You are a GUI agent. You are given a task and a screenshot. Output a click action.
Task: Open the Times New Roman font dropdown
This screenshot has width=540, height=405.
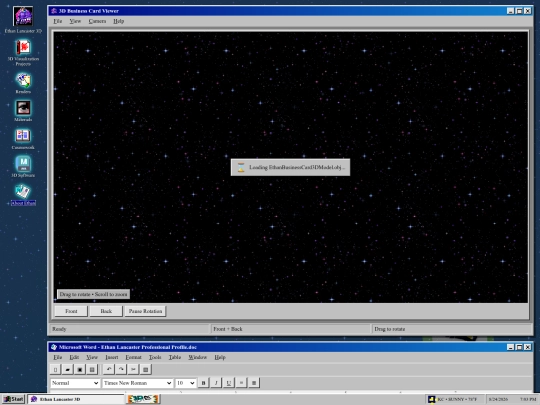click(137, 383)
